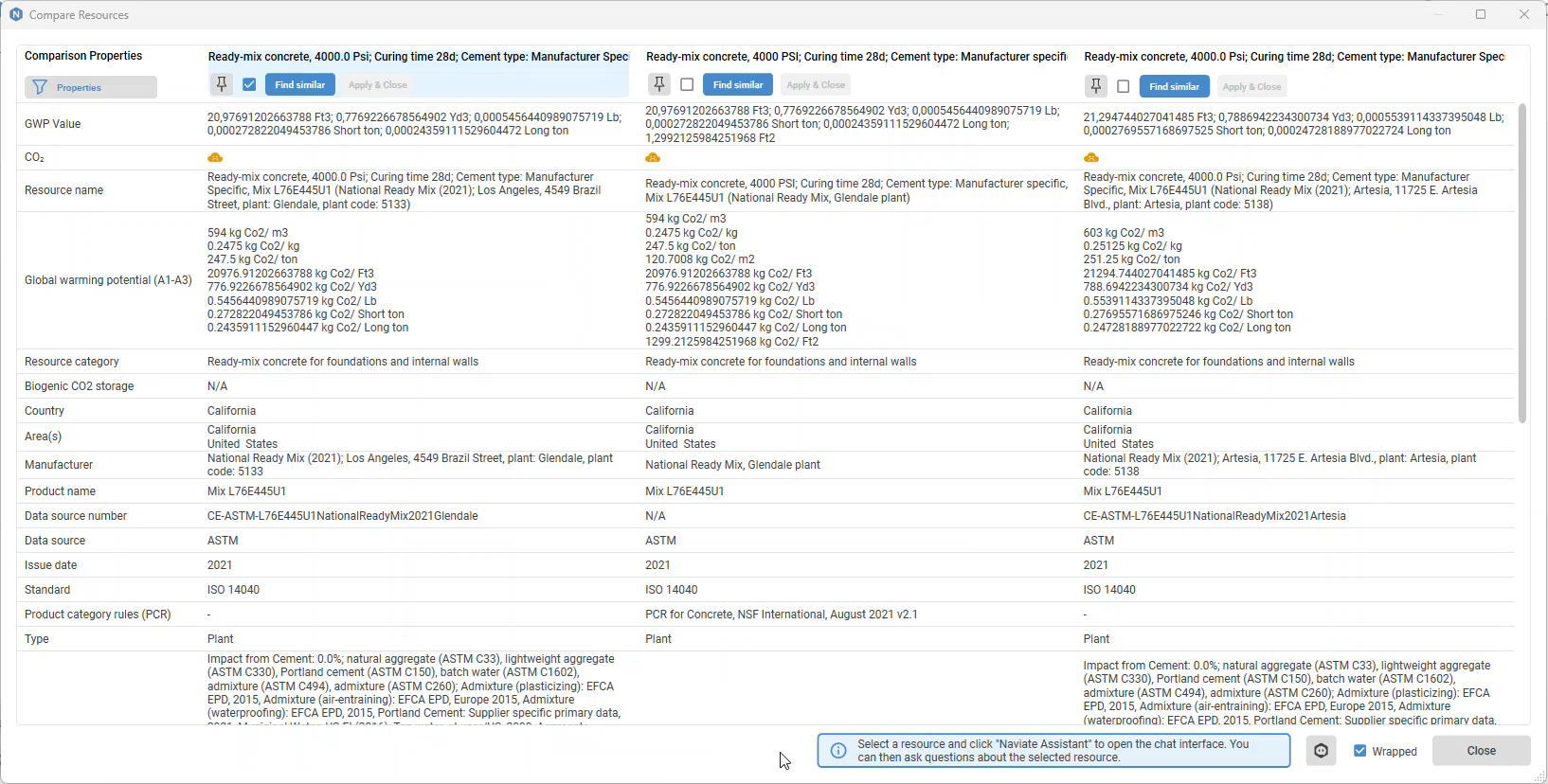1548x784 pixels.
Task: Find similar for the Artesia resource
Action: click(x=1175, y=86)
